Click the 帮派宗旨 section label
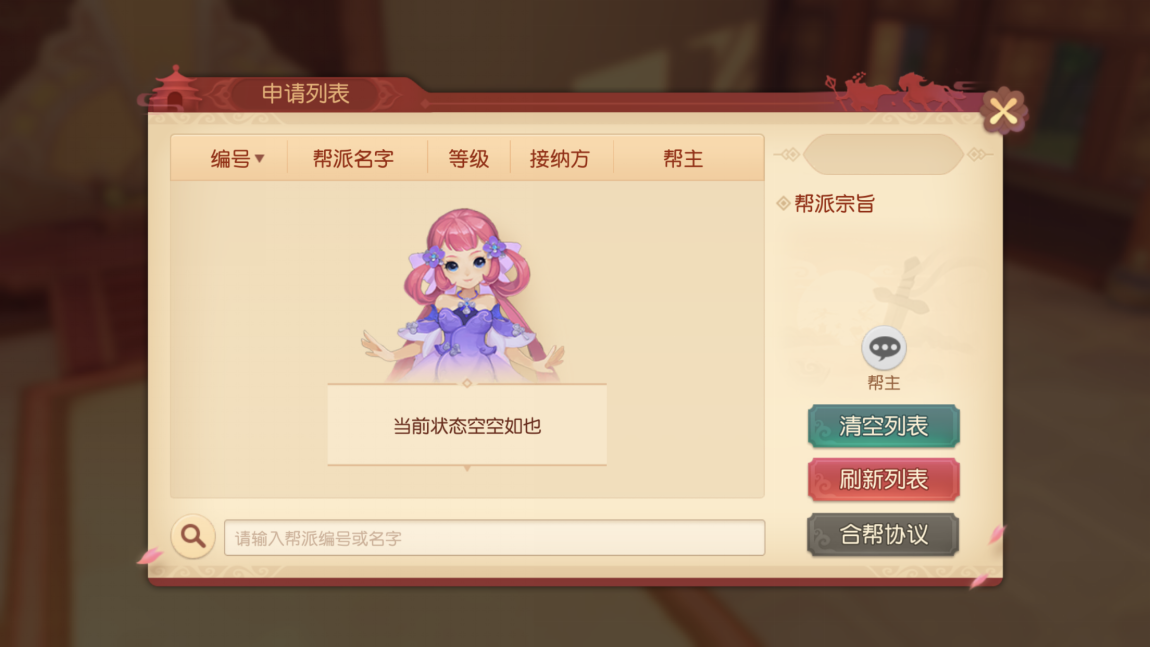 pos(835,203)
